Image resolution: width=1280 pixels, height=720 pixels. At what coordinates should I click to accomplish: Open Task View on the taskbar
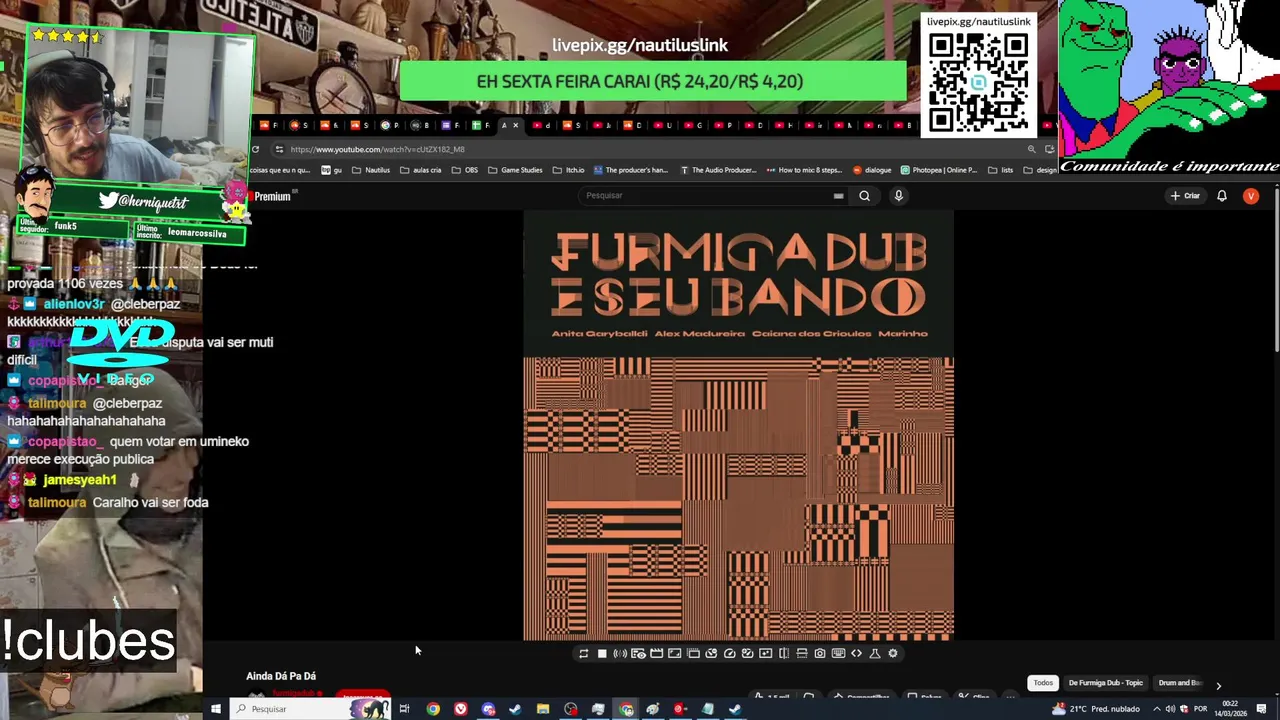(x=404, y=709)
